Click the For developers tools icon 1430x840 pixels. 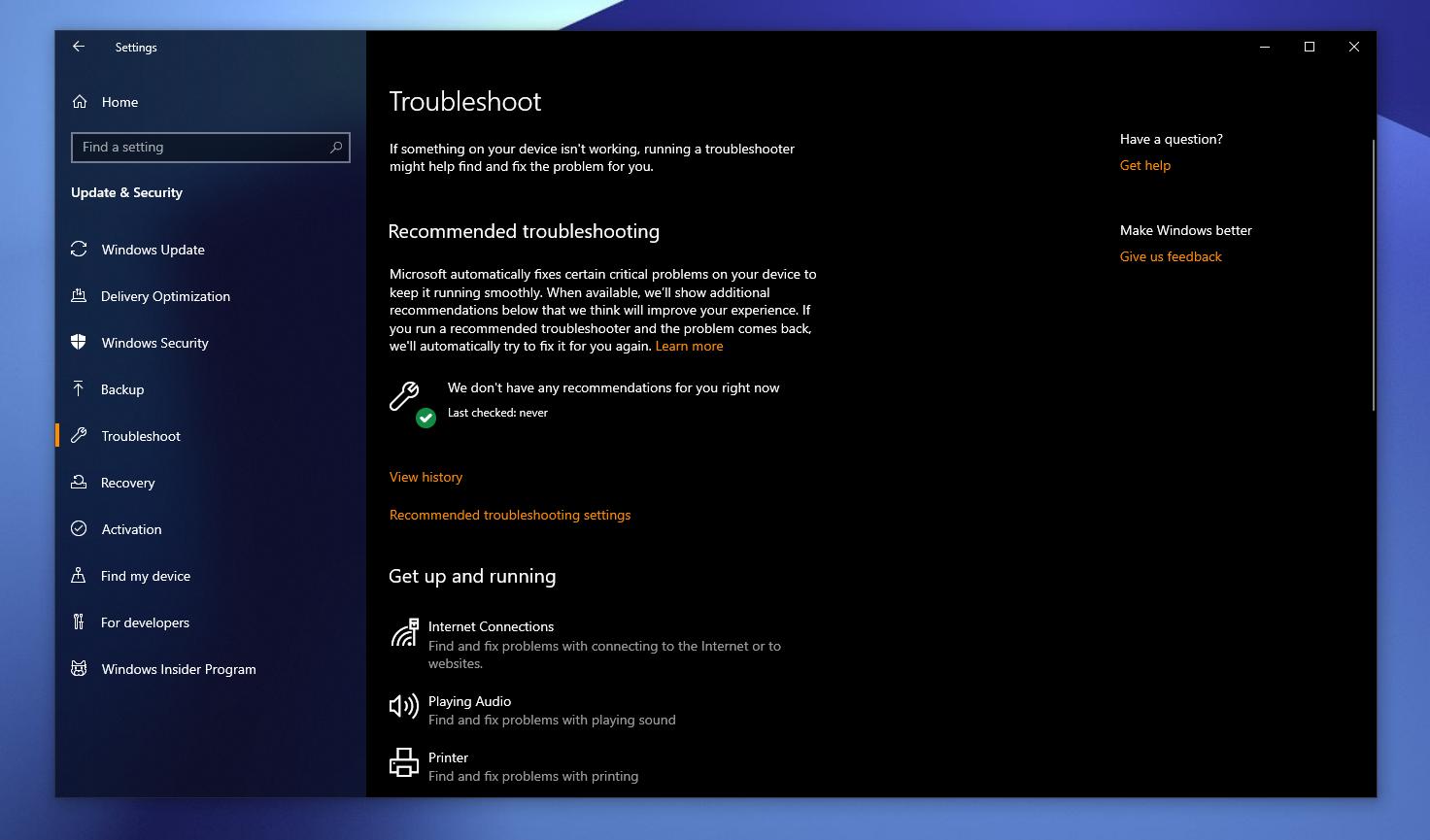coord(79,622)
